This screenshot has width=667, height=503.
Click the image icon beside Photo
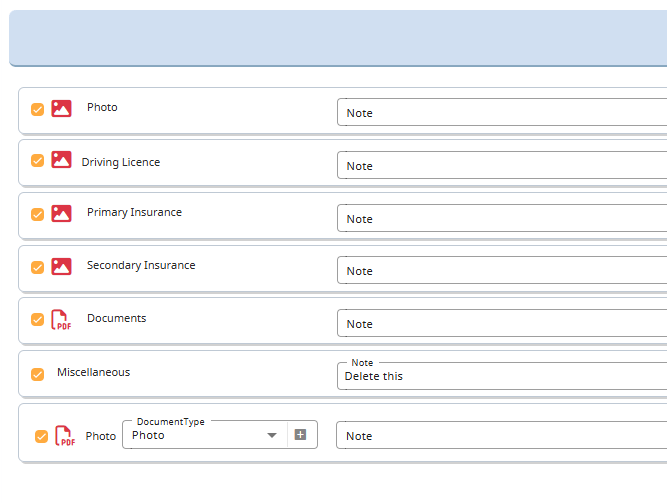pos(61,108)
